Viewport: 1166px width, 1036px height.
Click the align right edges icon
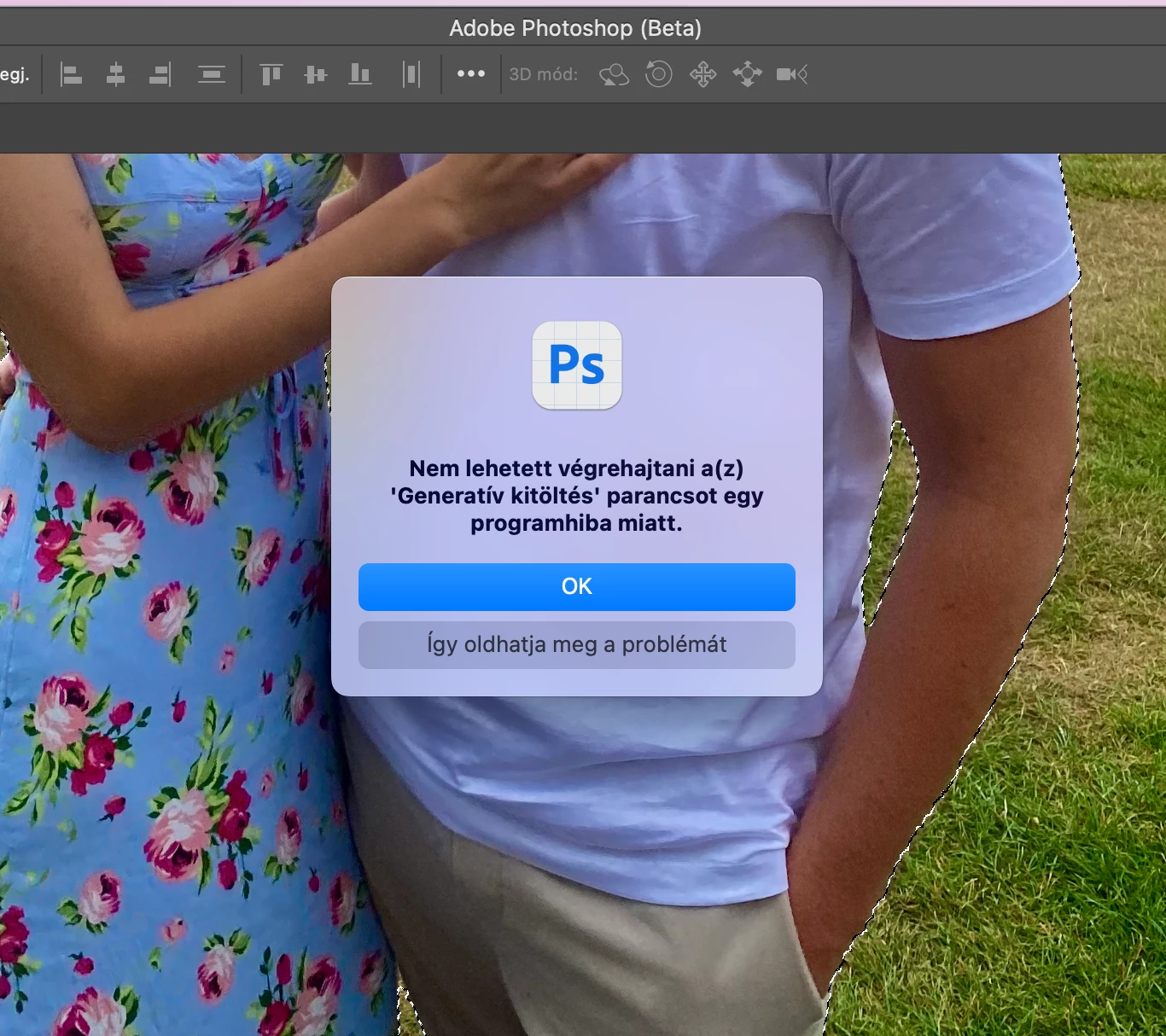coord(160,75)
